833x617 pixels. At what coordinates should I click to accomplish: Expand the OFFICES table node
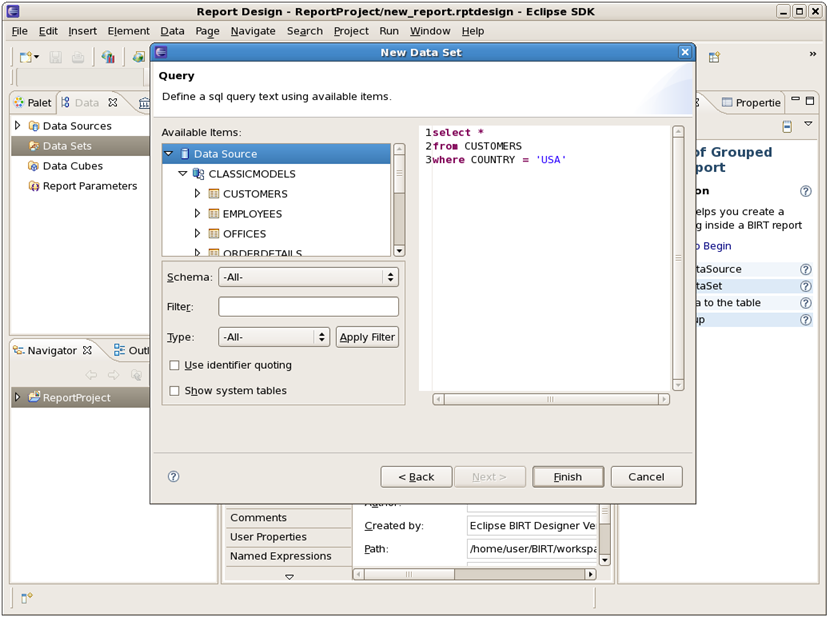click(197, 233)
